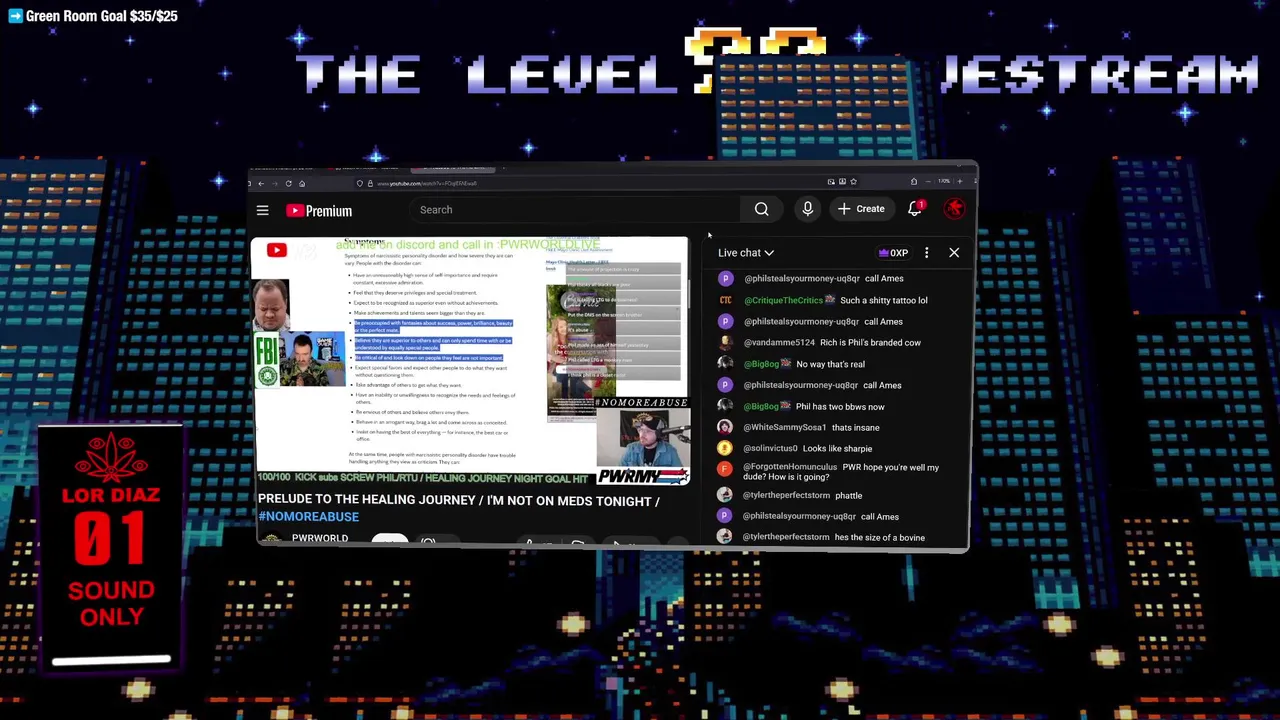This screenshot has width=1280, height=720.
Task: Expand the Live chat mode dropdown
Action: click(x=745, y=253)
